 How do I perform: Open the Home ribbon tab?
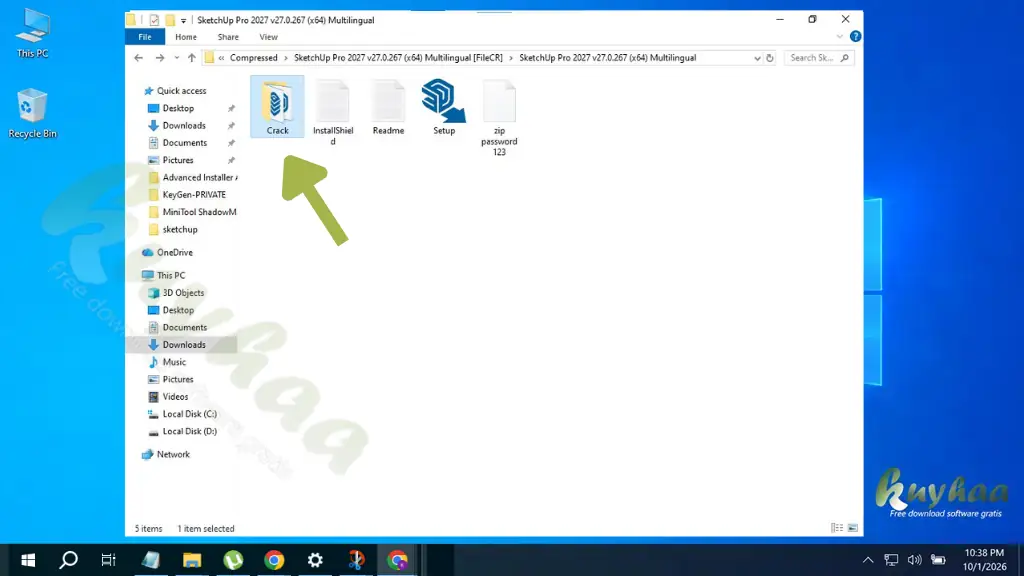[185, 37]
